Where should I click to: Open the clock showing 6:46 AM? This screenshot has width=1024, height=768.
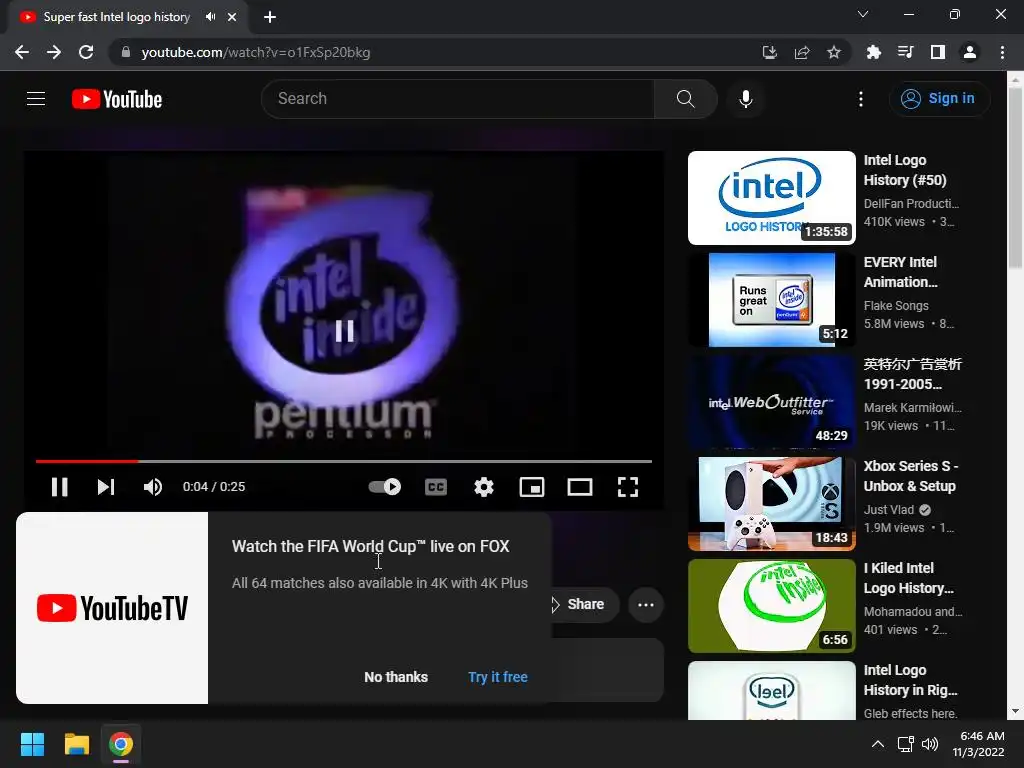978,744
